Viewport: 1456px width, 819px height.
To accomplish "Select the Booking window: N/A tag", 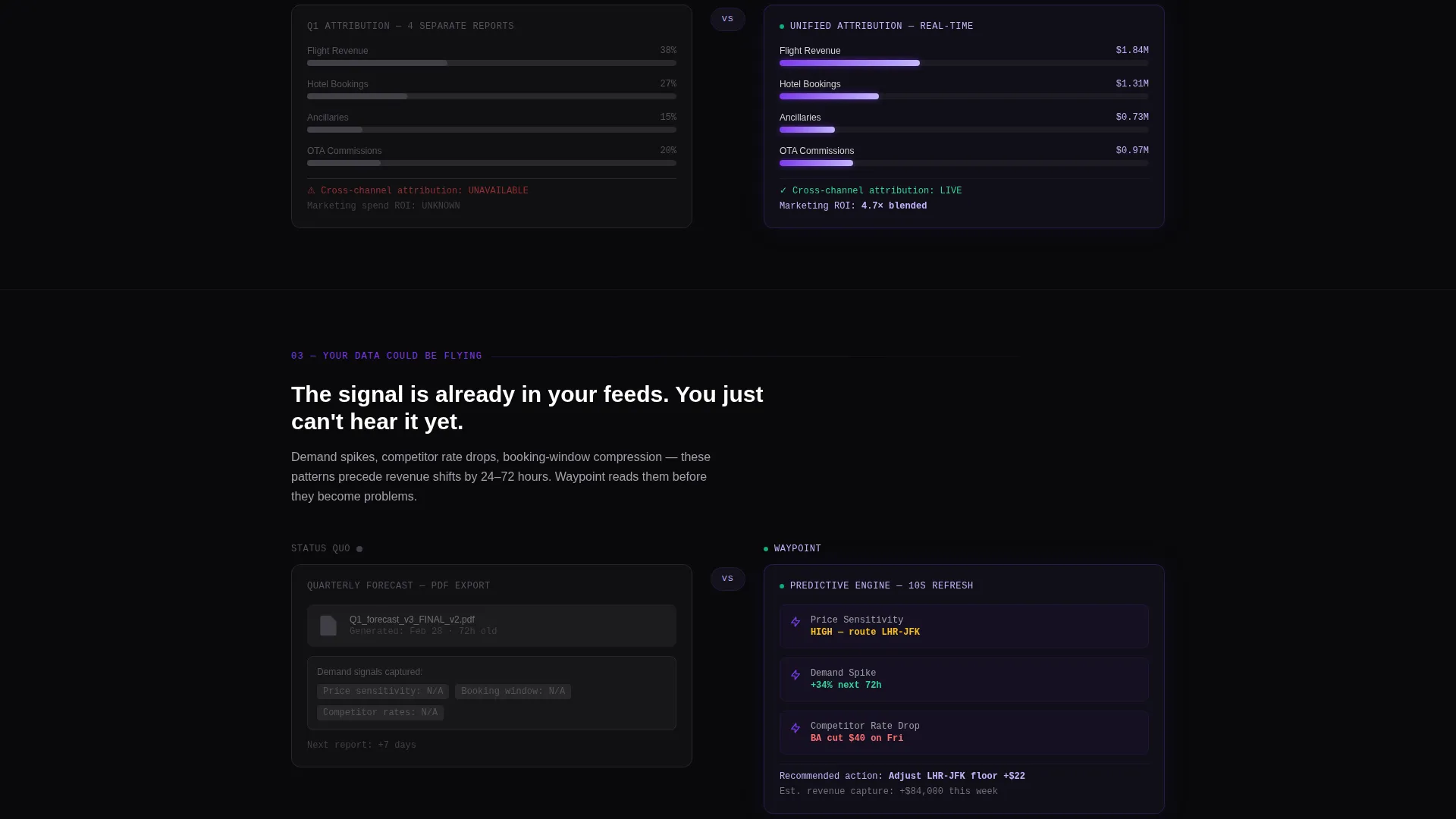I will (x=513, y=692).
